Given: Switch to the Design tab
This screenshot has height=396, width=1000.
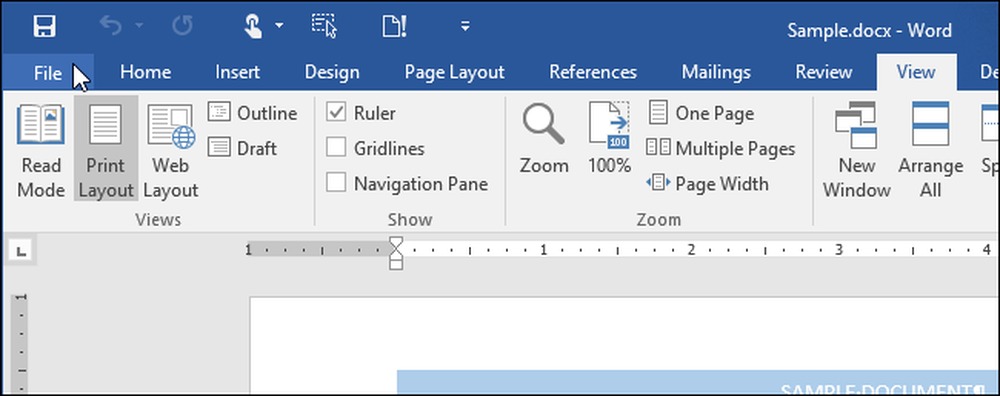Looking at the screenshot, I should pyautogui.click(x=332, y=73).
